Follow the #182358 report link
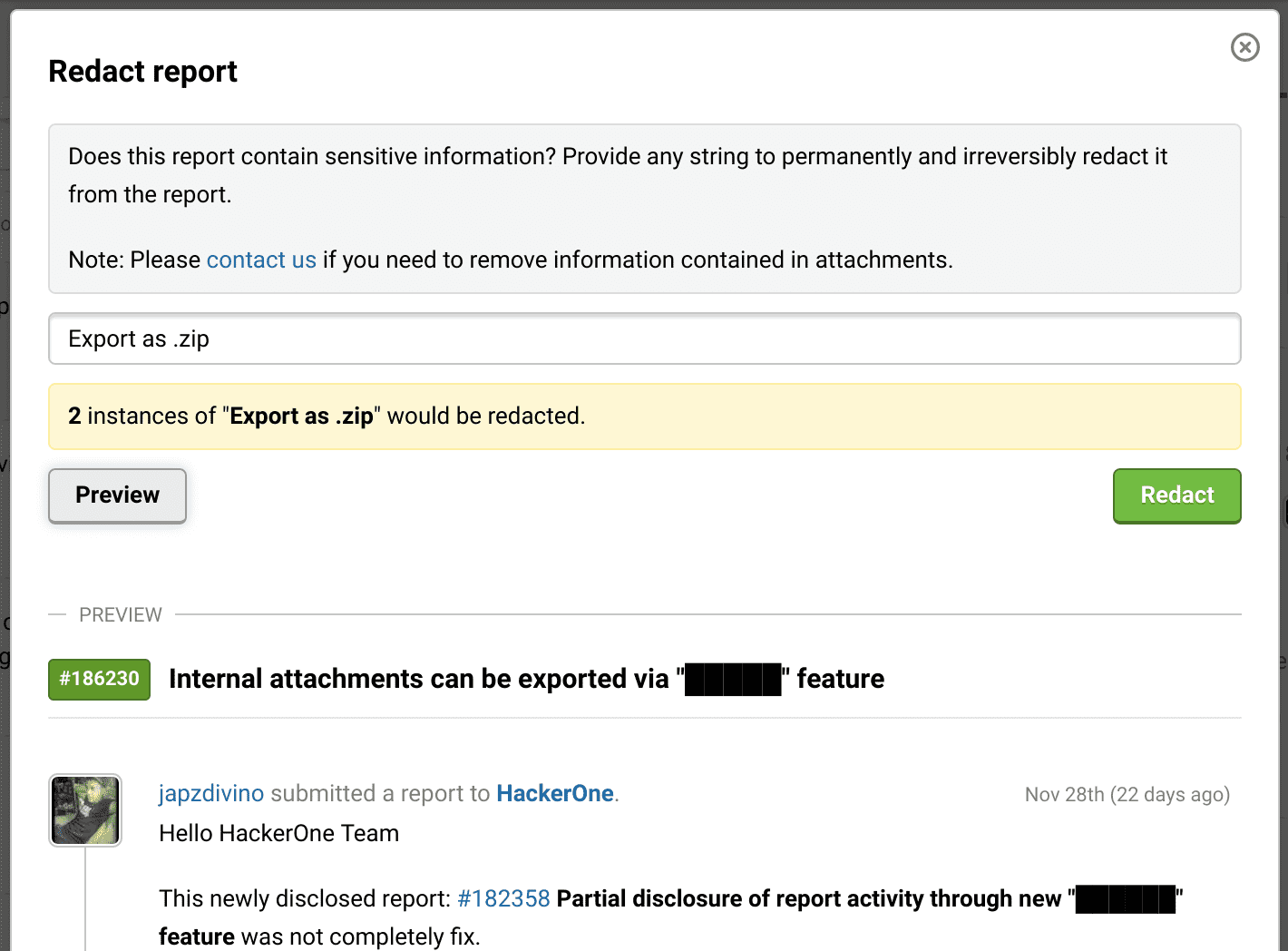Image resolution: width=1288 pixels, height=951 pixels. click(503, 899)
